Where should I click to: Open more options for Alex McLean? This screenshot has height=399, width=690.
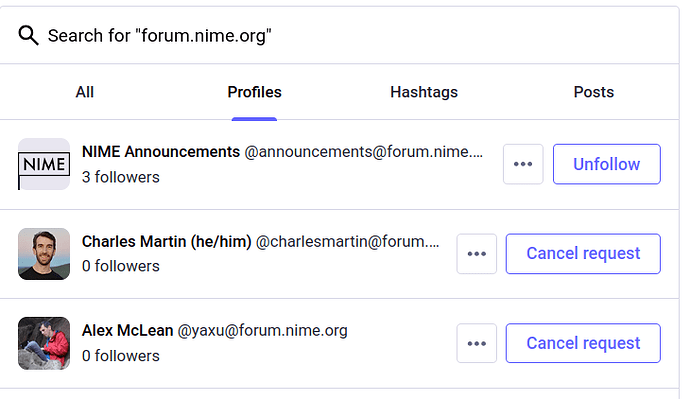coord(477,343)
